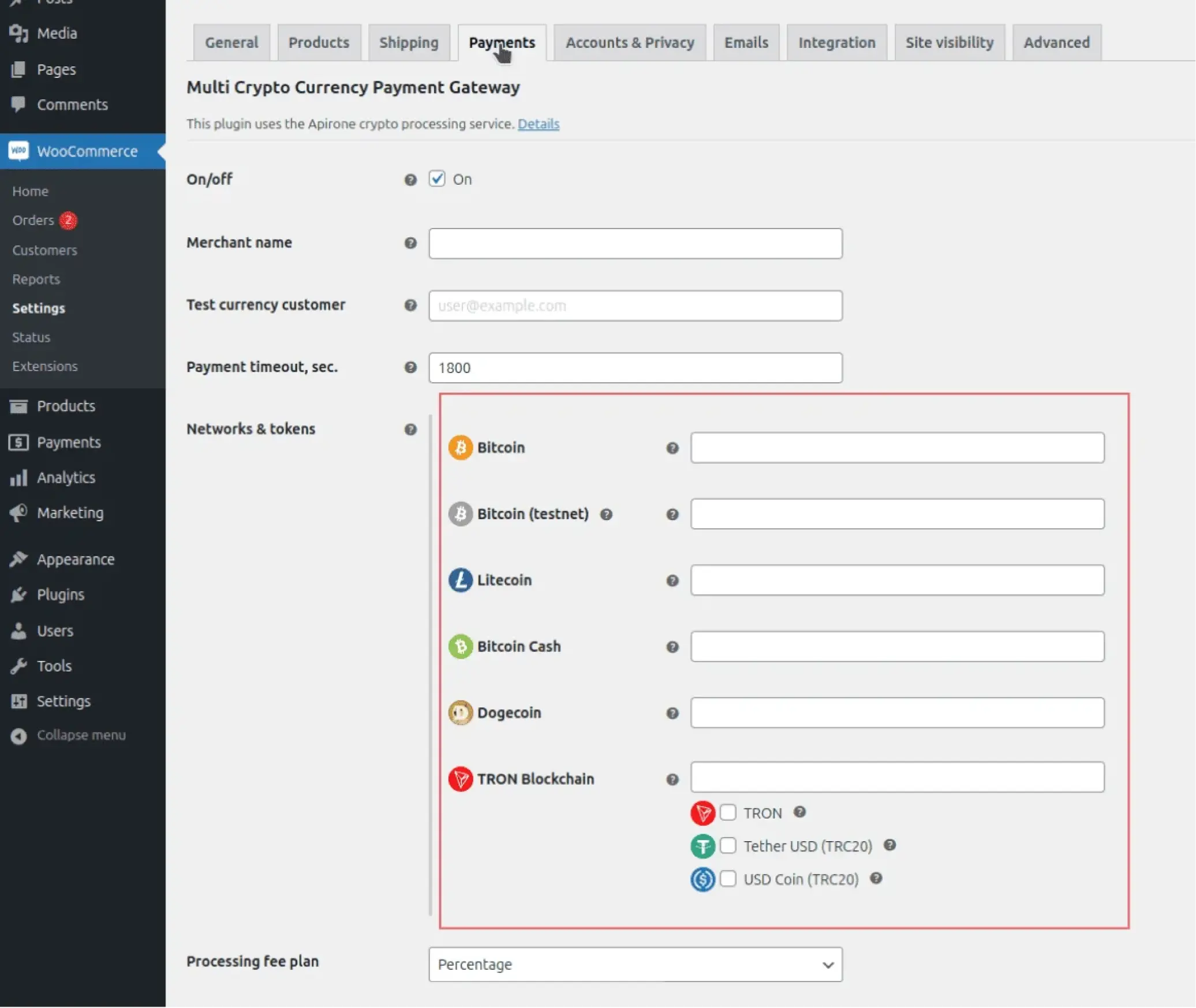
Task: Click the main Settings sliders icon
Action: 18,701
